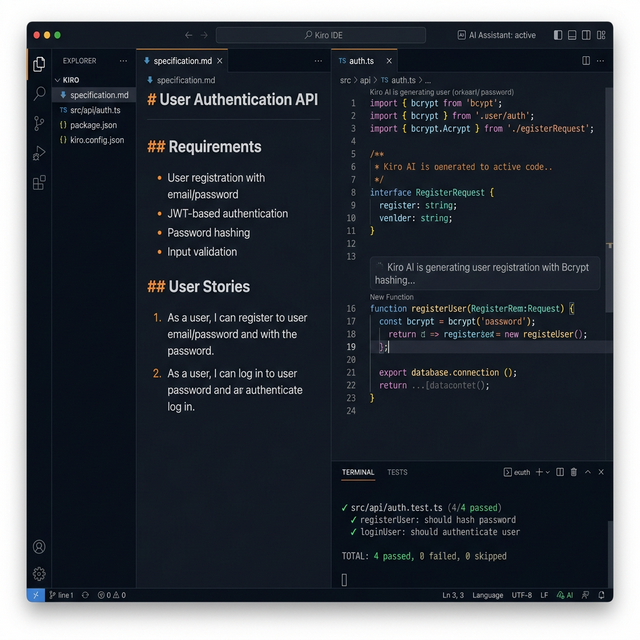The width and height of the screenshot is (640, 640).
Task: Open the Source Control view
Action: 39,123
